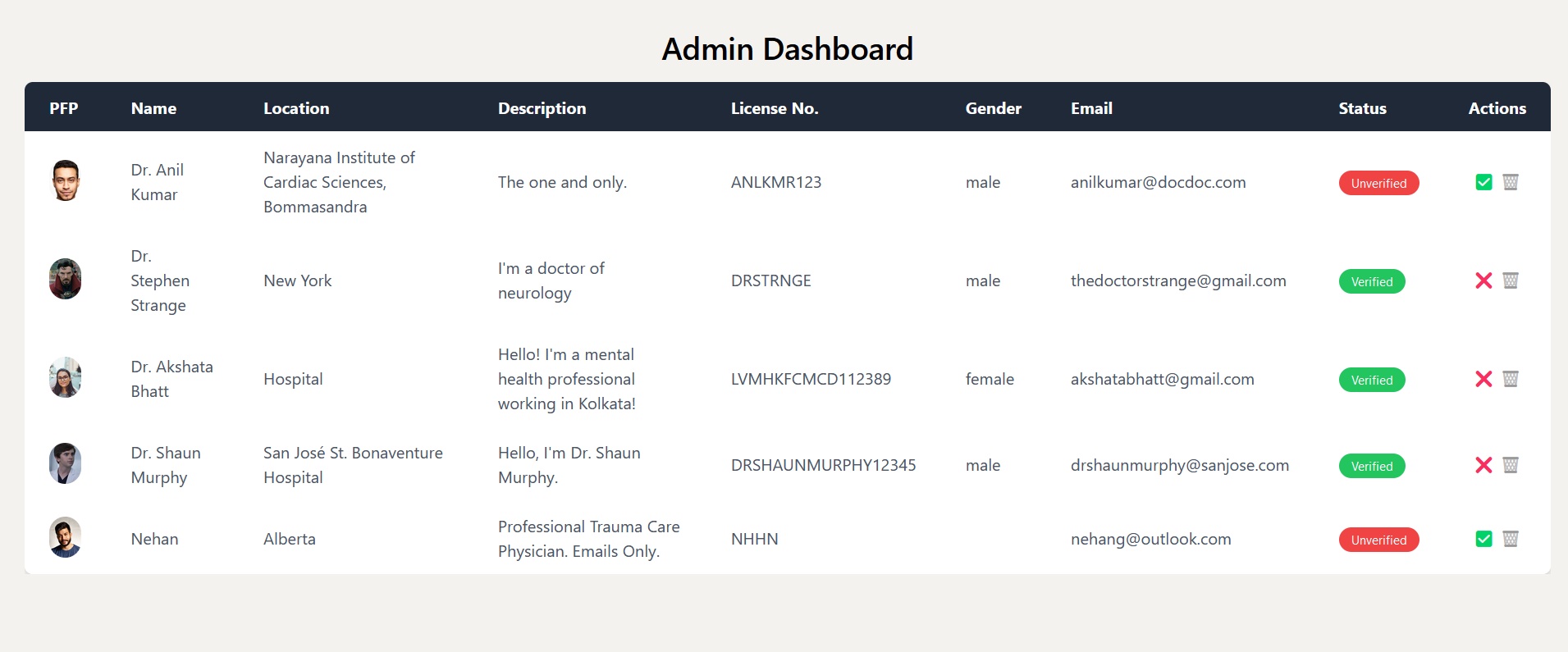The image size is (1568, 652).
Task: Click the Status column header
Action: (1362, 108)
